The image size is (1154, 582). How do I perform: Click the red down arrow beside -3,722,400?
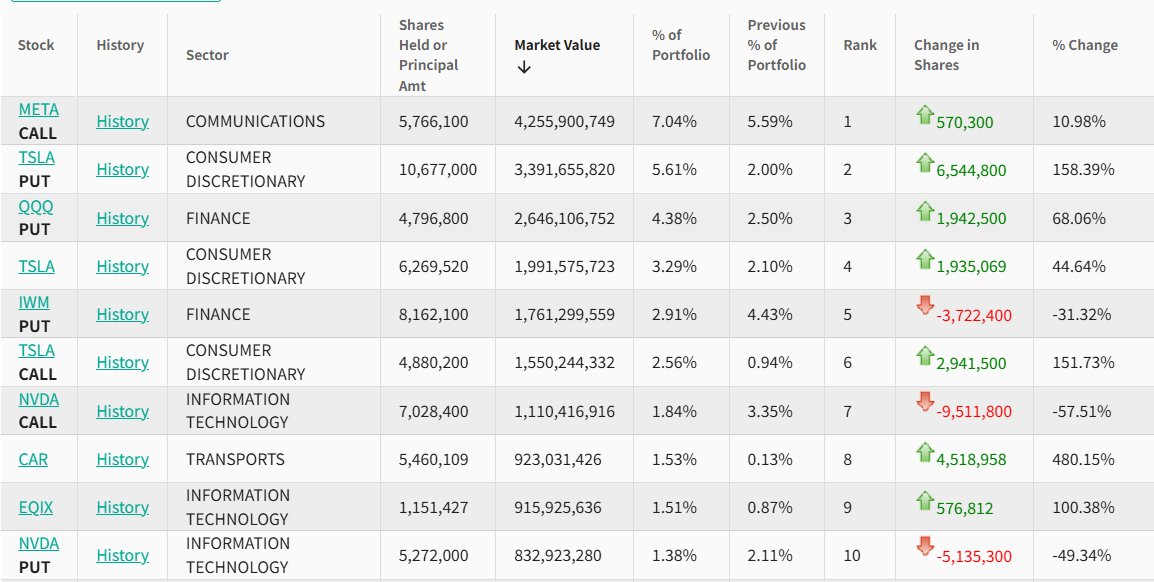click(924, 306)
